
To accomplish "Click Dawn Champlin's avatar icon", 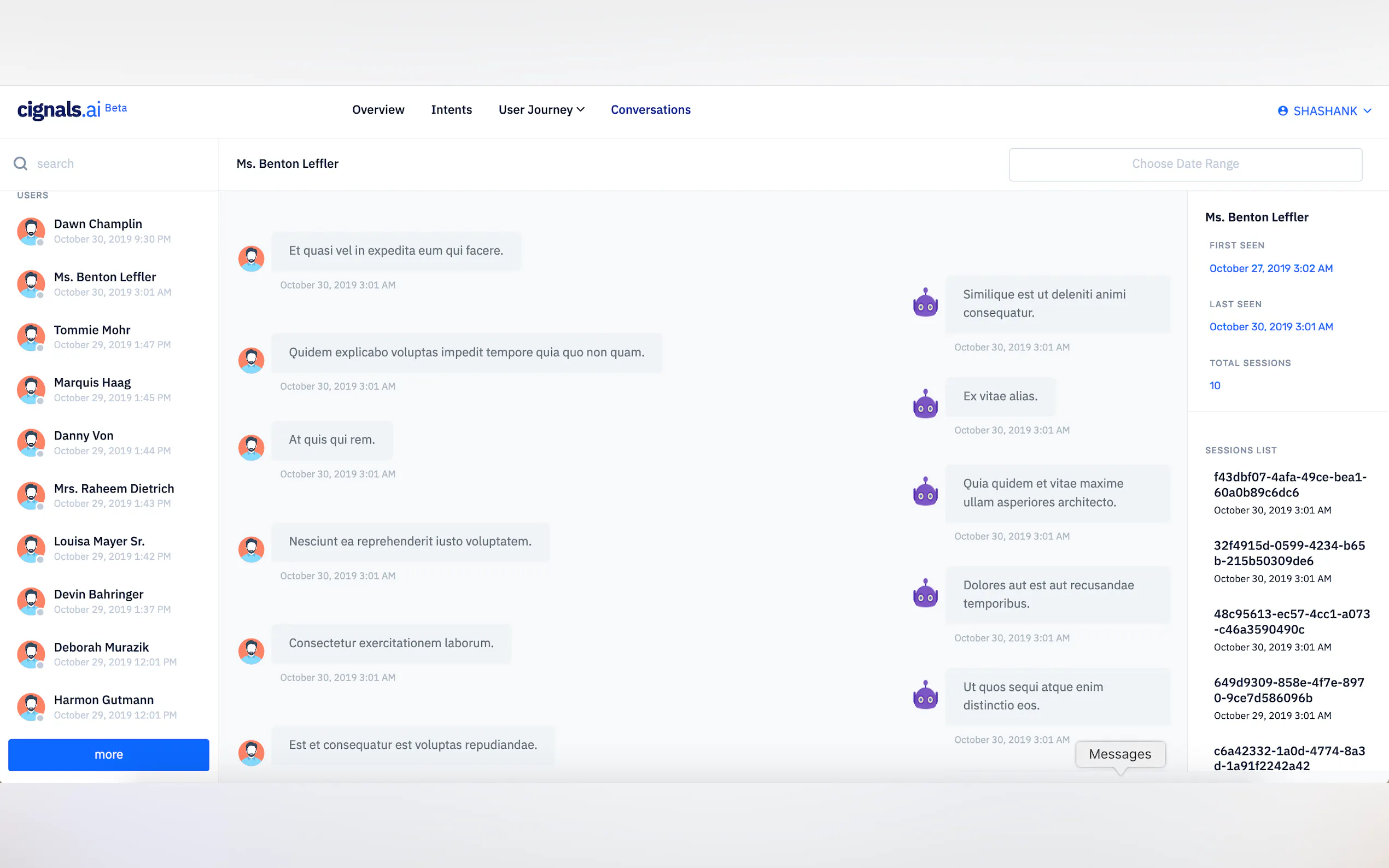I will (x=31, y=231).
